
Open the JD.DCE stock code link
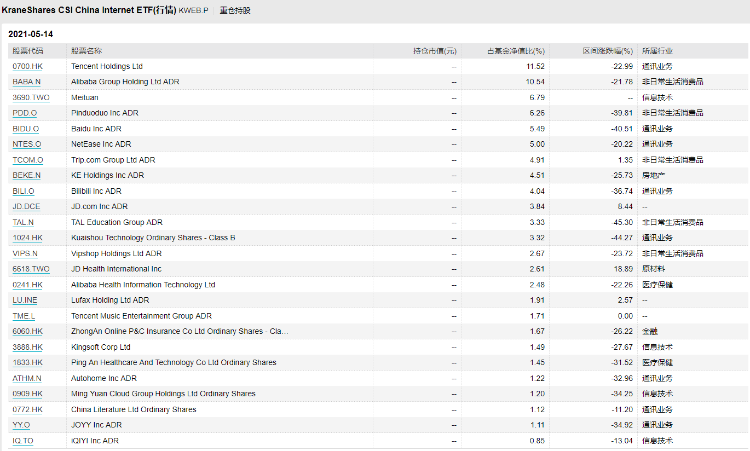[x=26, y=206]
